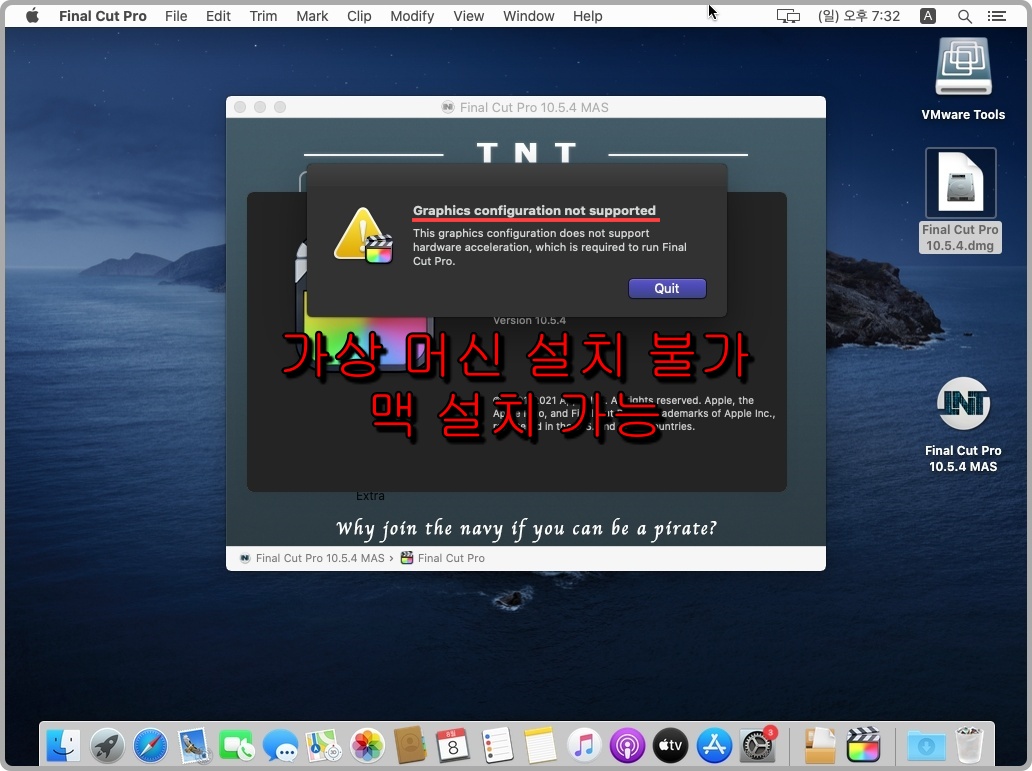The width and height of the screenshot is (1032, 771).
Task: Click the Korean input source indicator
Action: [x=928, y=15]
